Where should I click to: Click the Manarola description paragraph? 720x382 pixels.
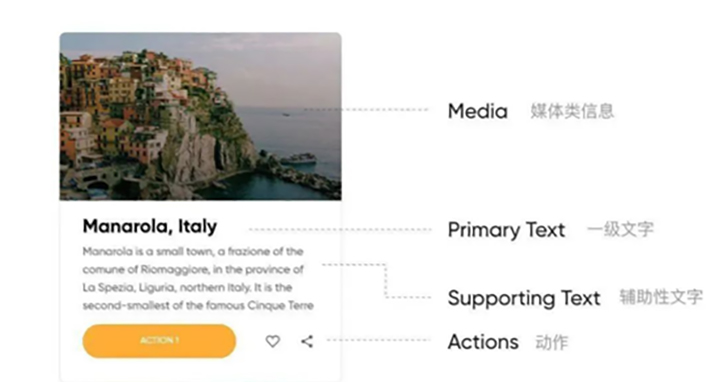pyautogui.click(x=198, y=278)
